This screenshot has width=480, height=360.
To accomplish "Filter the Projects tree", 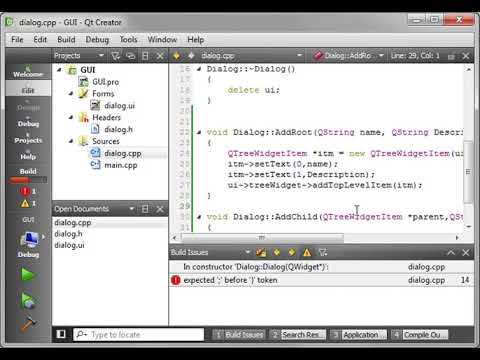I will click(x=115, y=56).
